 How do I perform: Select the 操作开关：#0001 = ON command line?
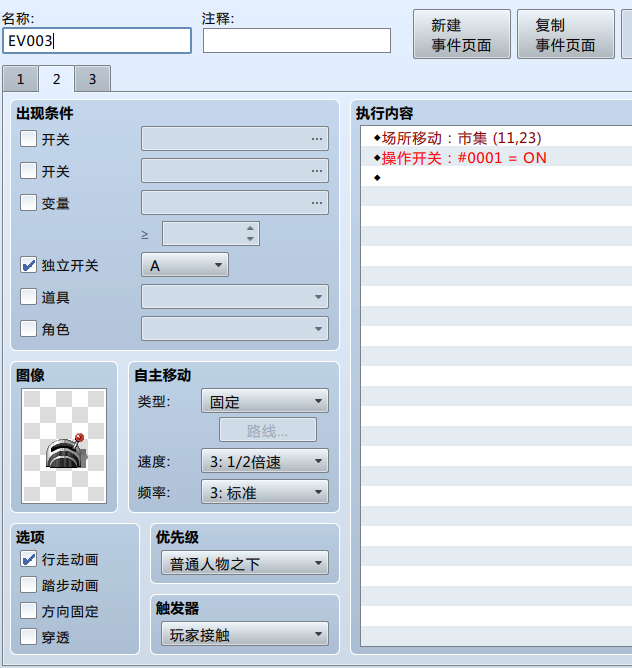[496, 158]
